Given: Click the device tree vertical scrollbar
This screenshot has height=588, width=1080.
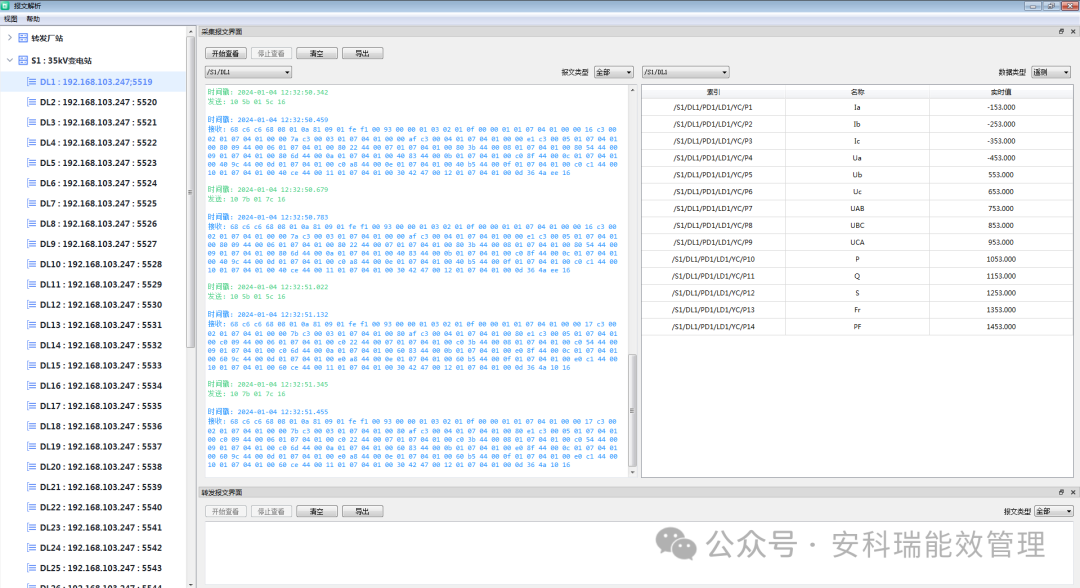Looking at the screenshot, I should 190,192.
